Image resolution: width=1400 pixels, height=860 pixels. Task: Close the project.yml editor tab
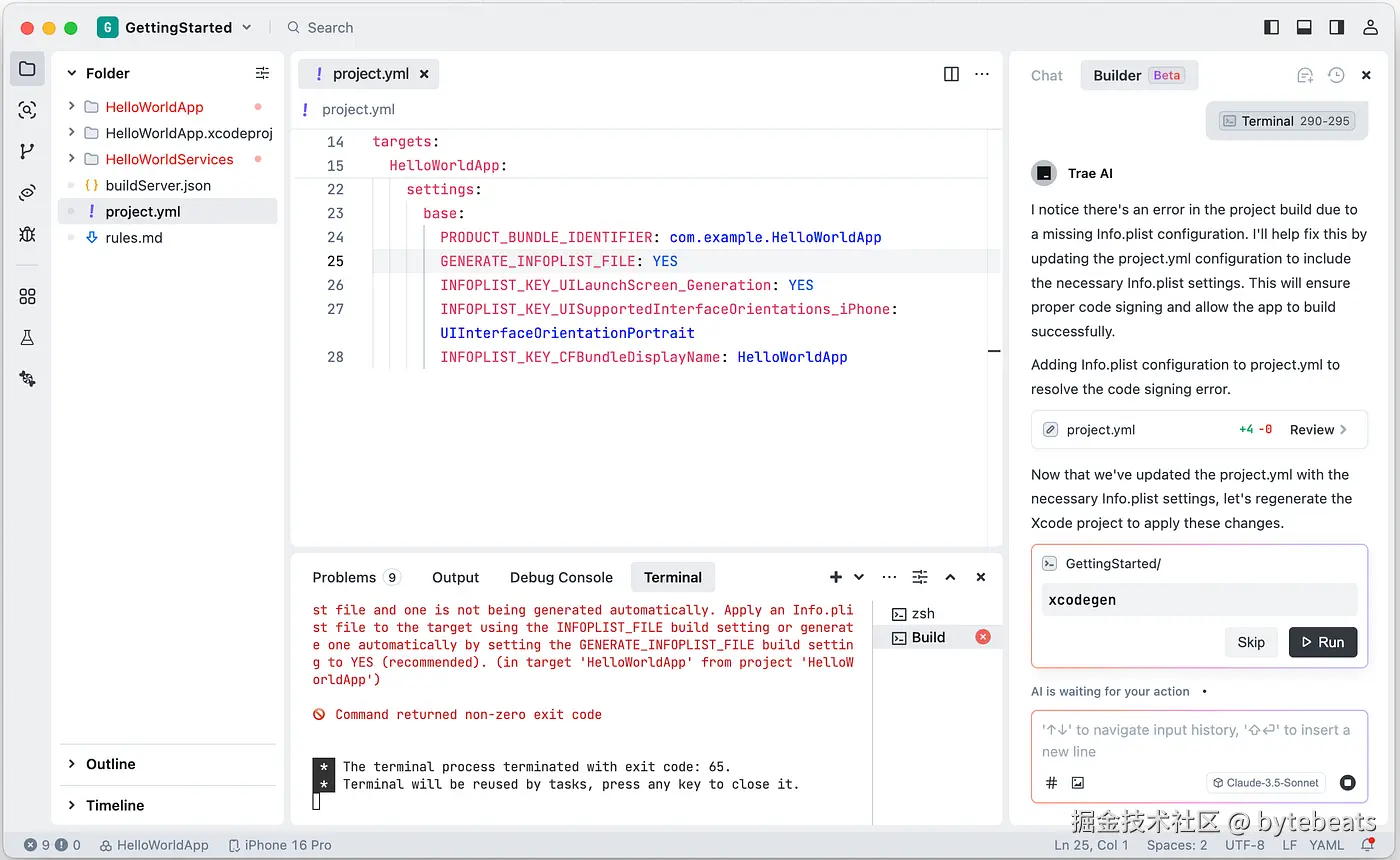pyautogui.click(x=424, y=74)
